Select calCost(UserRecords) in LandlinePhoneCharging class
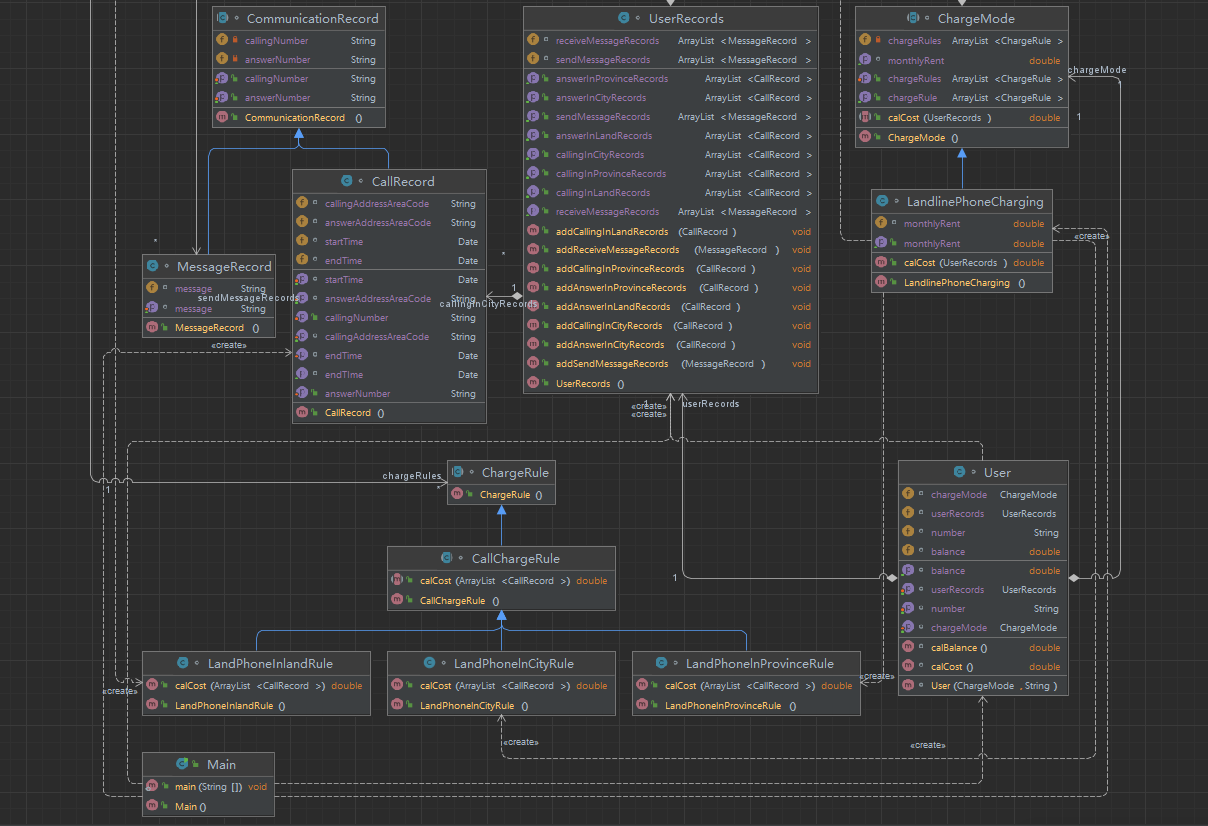1208x826 pixels. 962,263
